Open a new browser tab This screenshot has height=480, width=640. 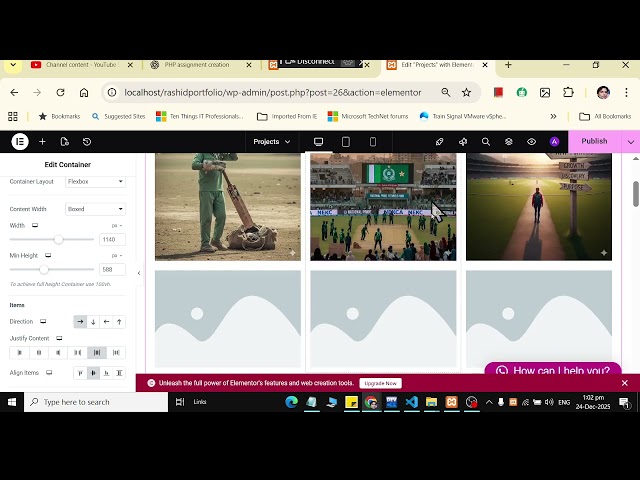(x=508, y=65)
